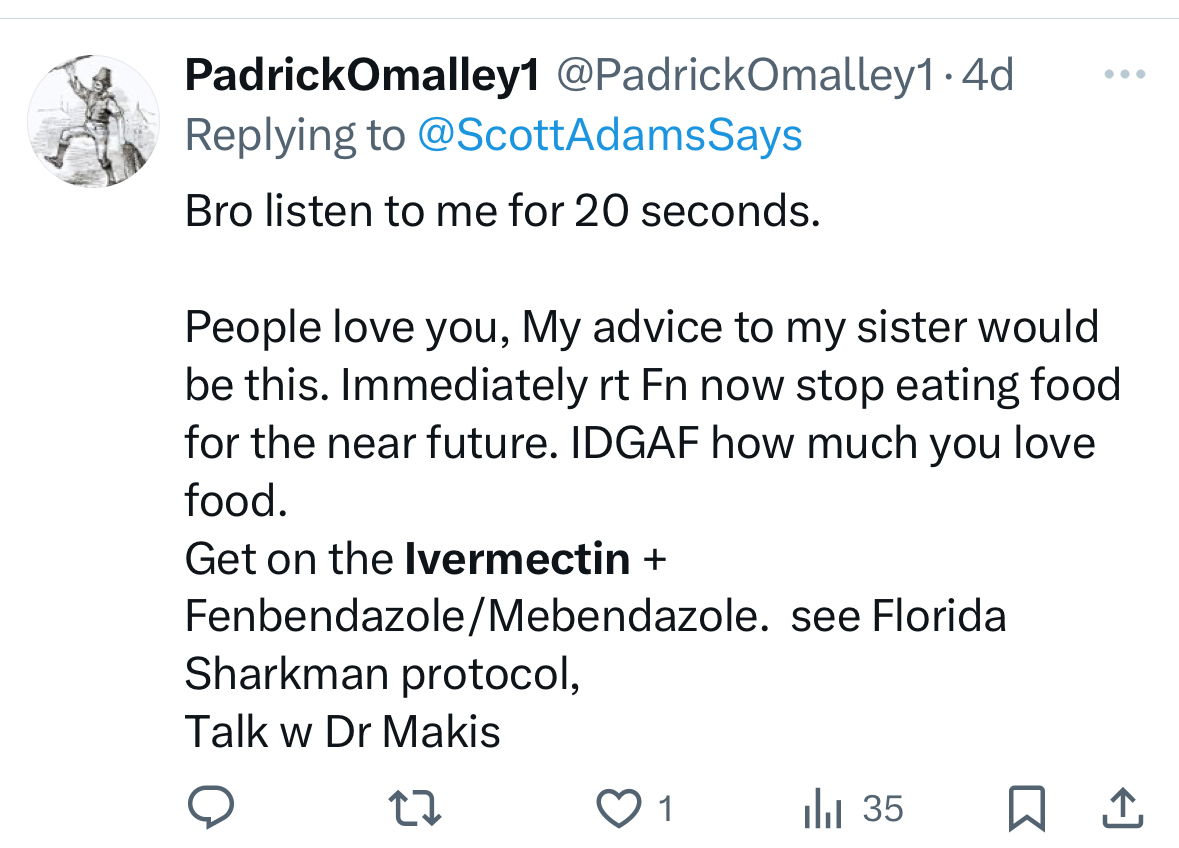Share the tweet via the upload arrow icon
The width and height of the screenshot is (1179, 848).
pyautogui.click(x=1121, y=808)
